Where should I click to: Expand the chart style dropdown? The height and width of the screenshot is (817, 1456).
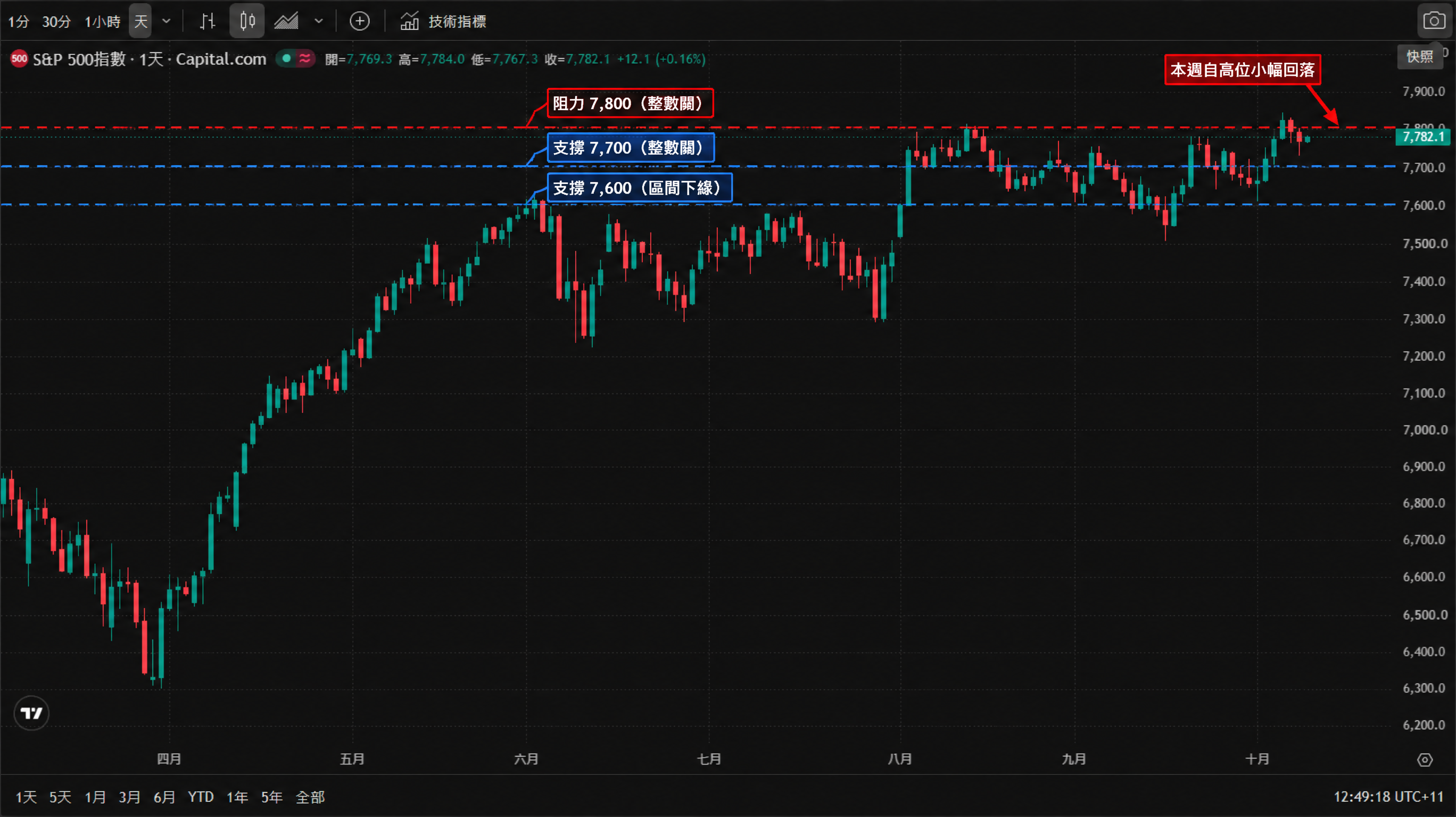(319, 21)
